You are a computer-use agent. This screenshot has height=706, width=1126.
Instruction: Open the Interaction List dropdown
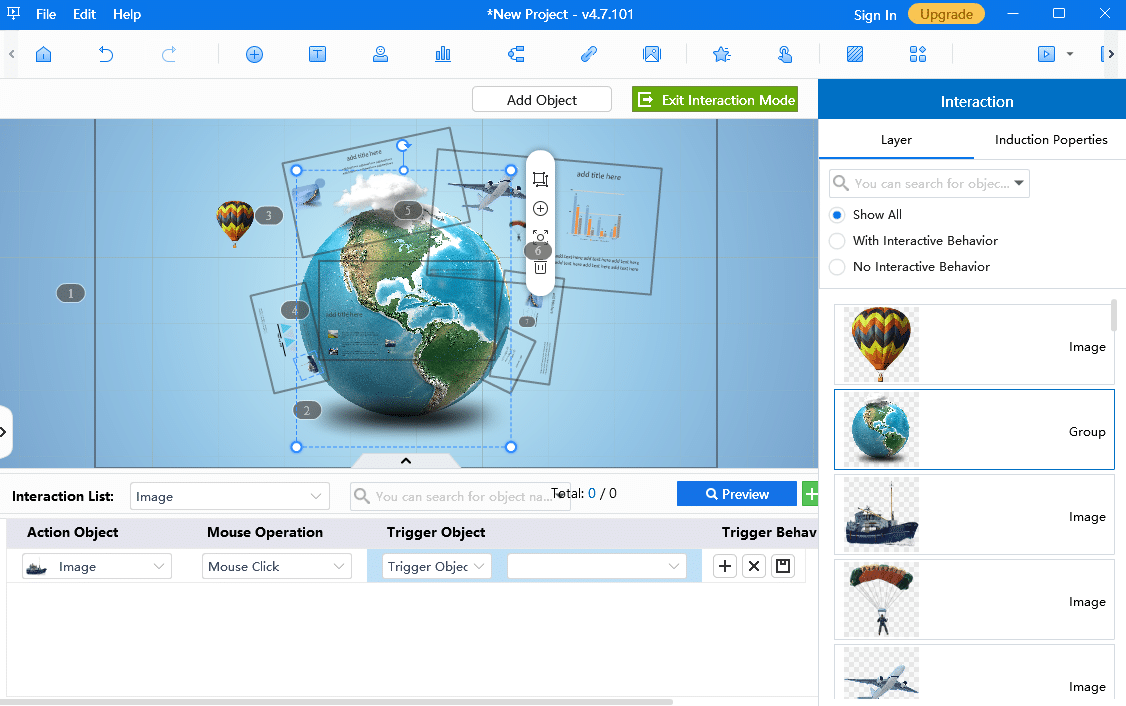(229, 496)
